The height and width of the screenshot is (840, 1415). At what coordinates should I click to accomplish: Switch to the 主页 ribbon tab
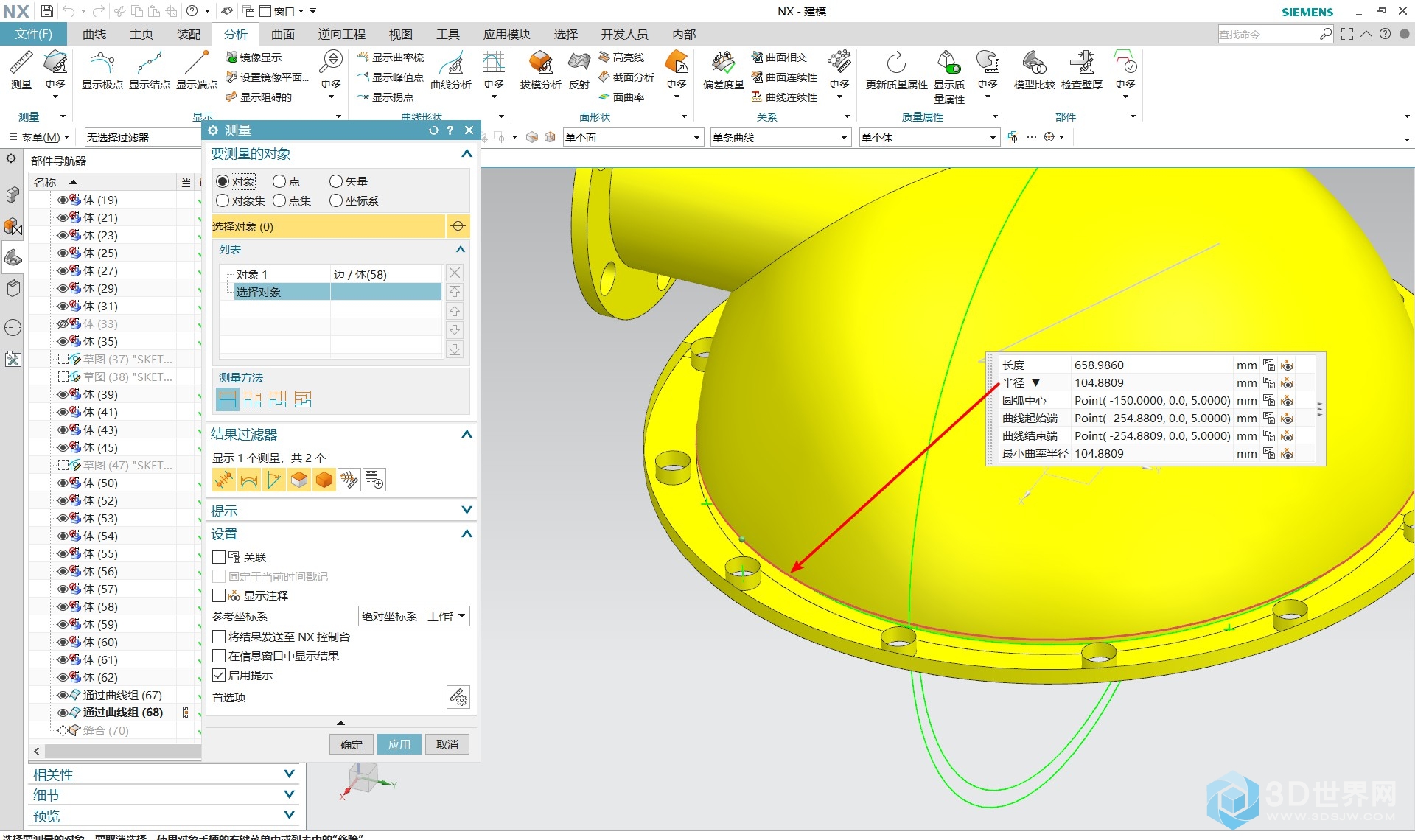[141, 34]
